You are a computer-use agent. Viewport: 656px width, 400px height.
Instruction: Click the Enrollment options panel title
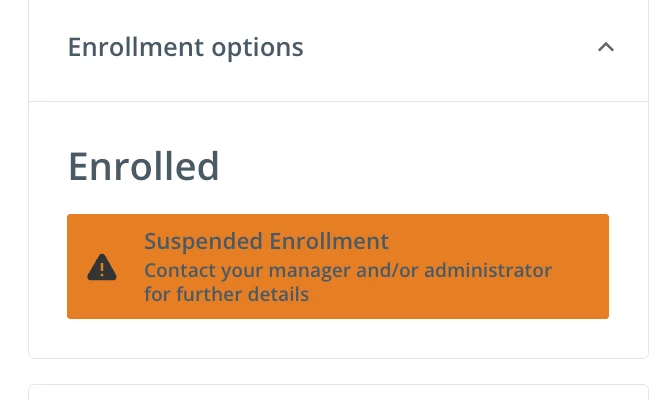[x=186, y=47]
